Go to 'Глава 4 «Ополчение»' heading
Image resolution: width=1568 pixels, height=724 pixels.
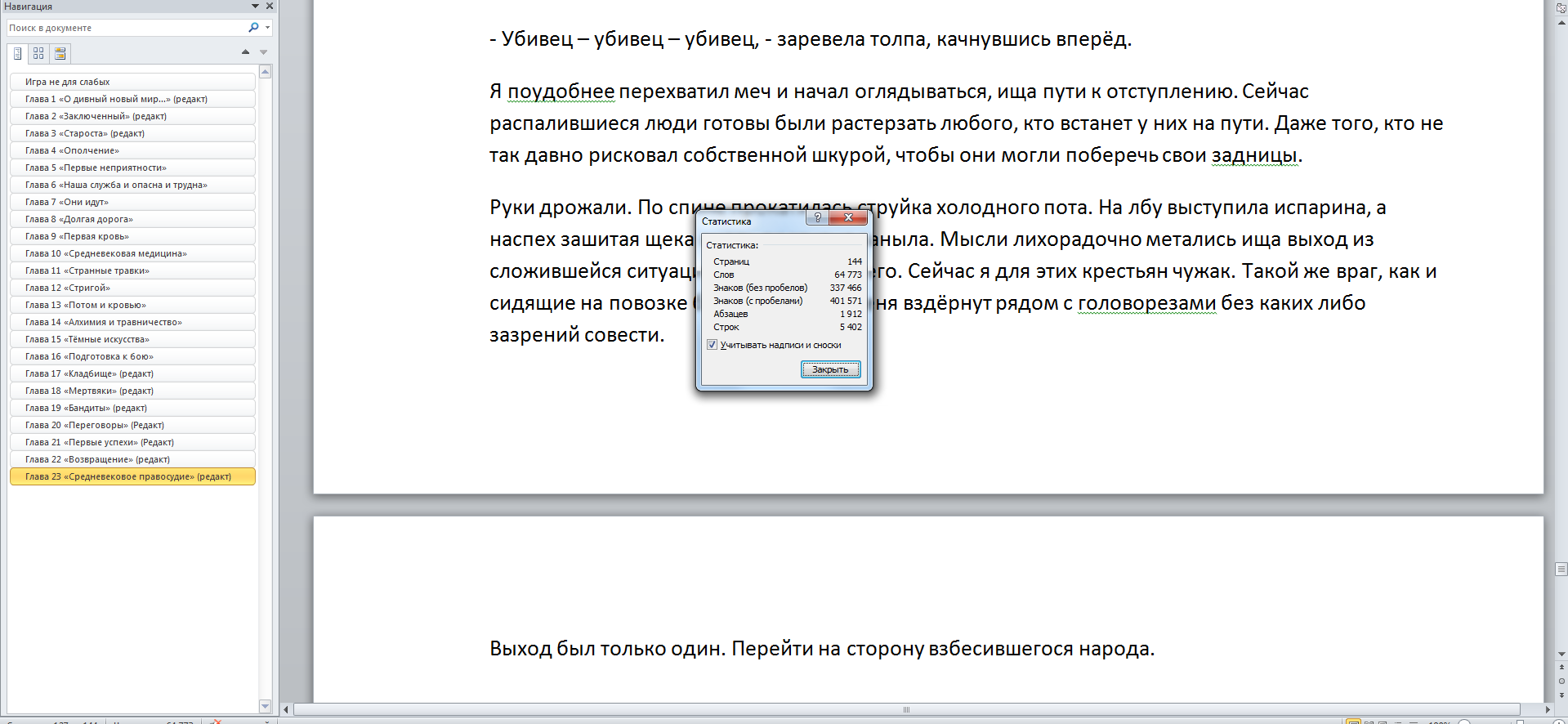tap(72, 150)
